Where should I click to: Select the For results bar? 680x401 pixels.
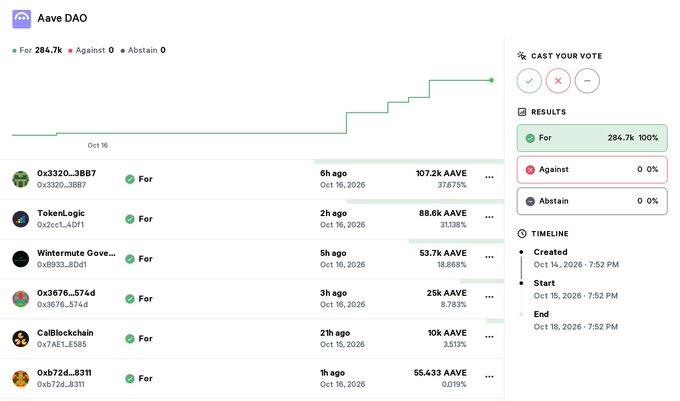click(592, 138)
